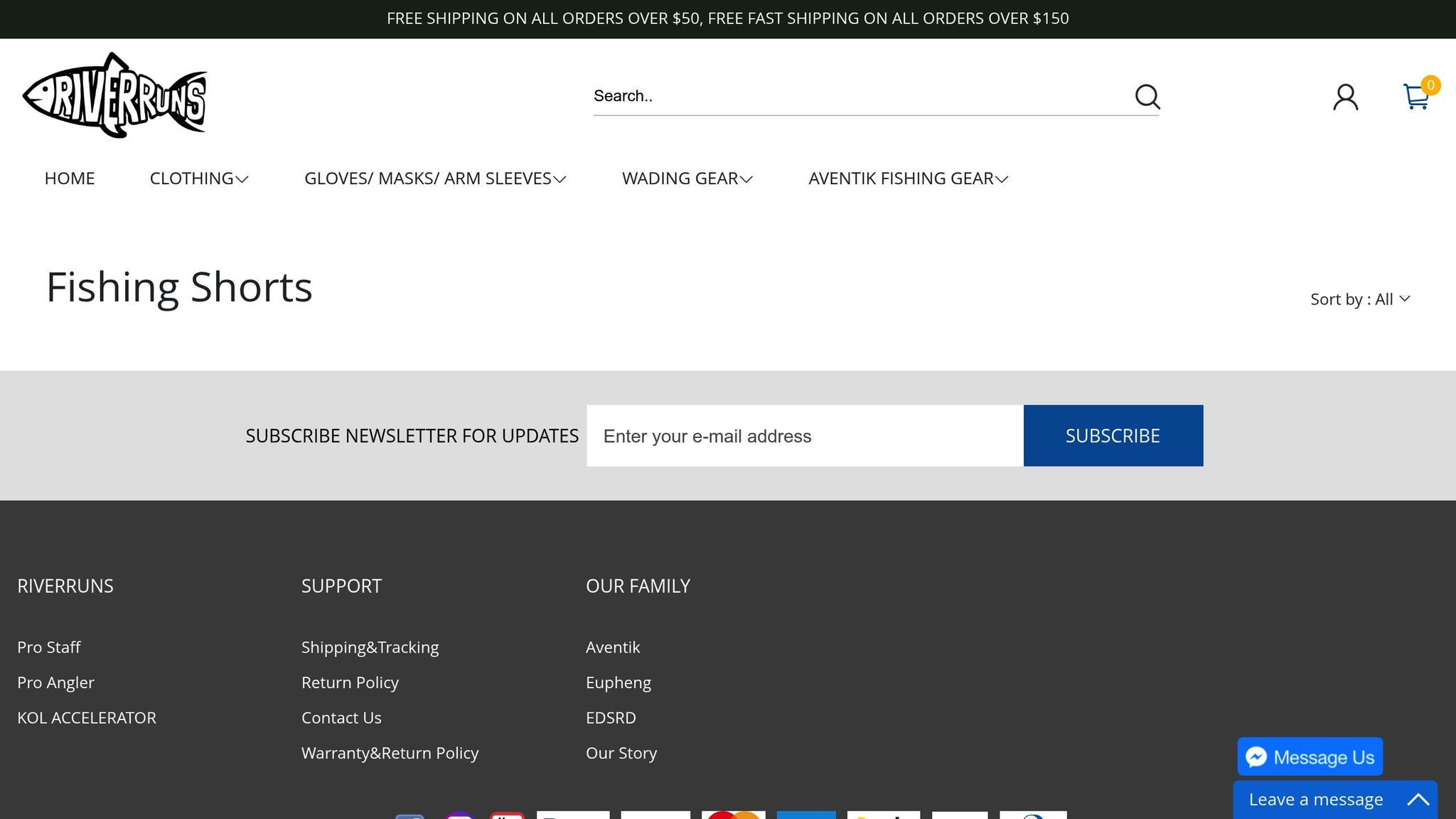Click the Messenger icon in Message Us
Screen dimensions: 1456x819
coord(1256,757)
